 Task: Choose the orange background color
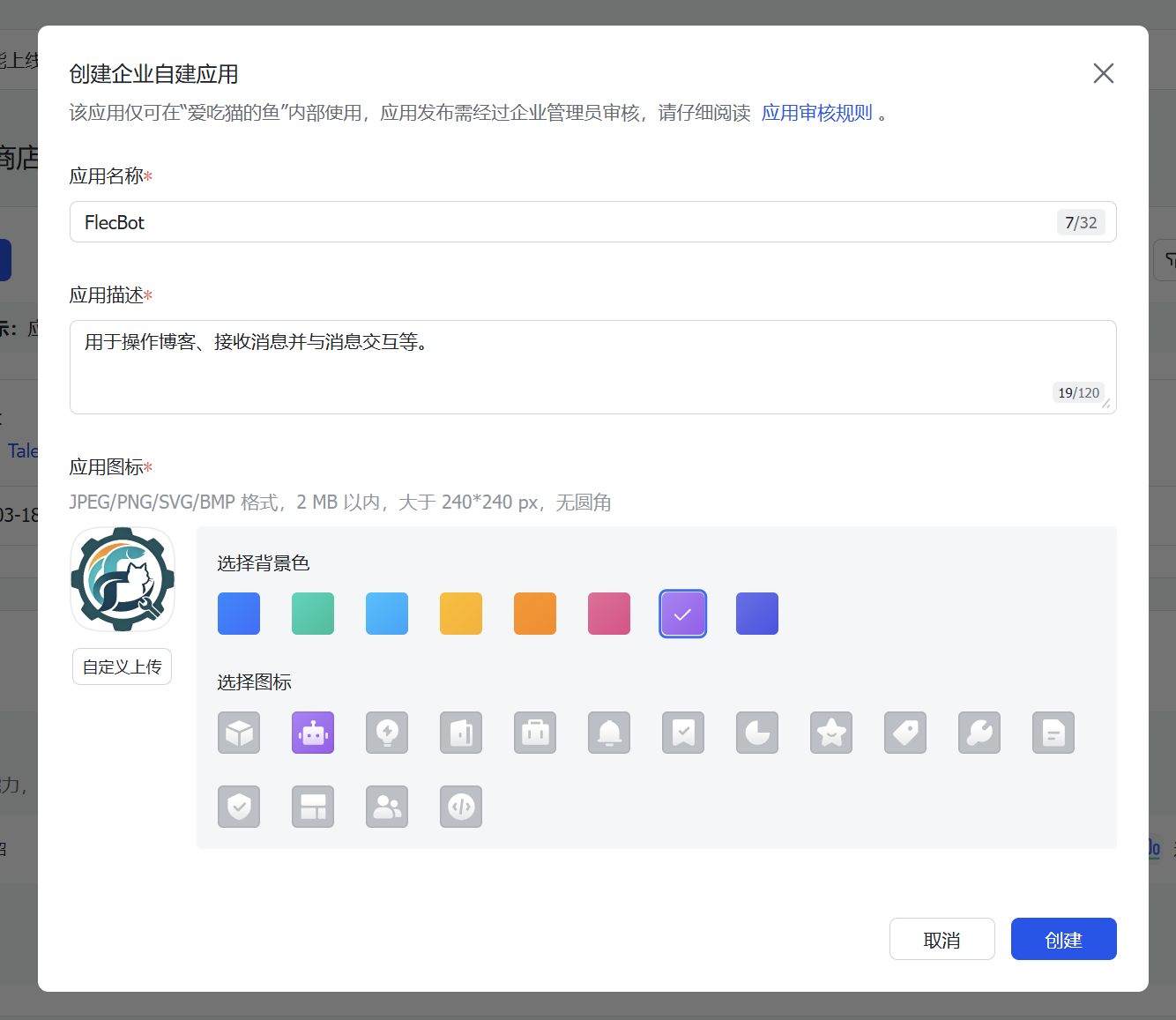[x=535, y=614]
